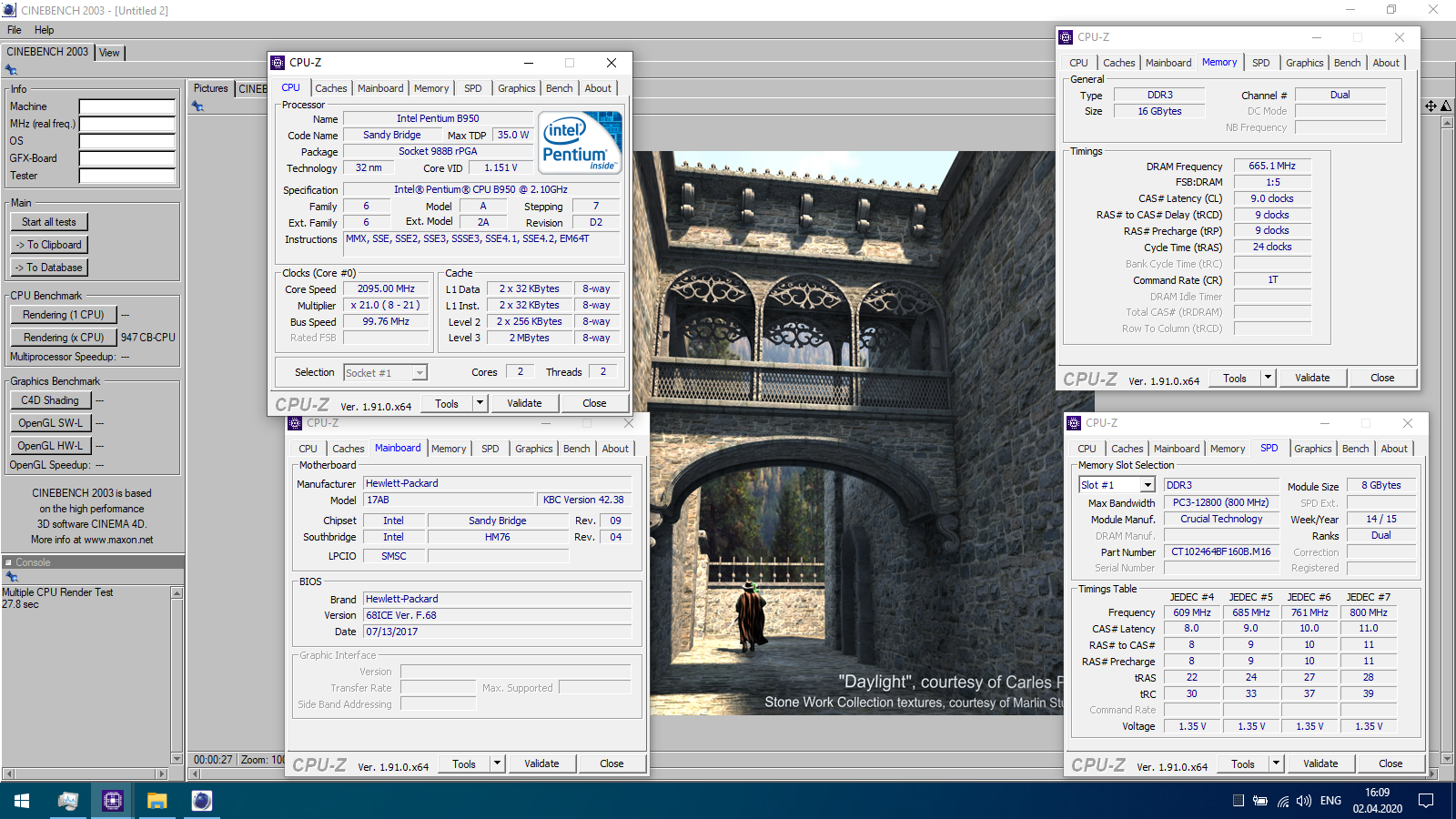Image resolution: width=1456 pixels, height=819 pixels.
Task: Open Windows Start menu
Action: tap(22, 801)
